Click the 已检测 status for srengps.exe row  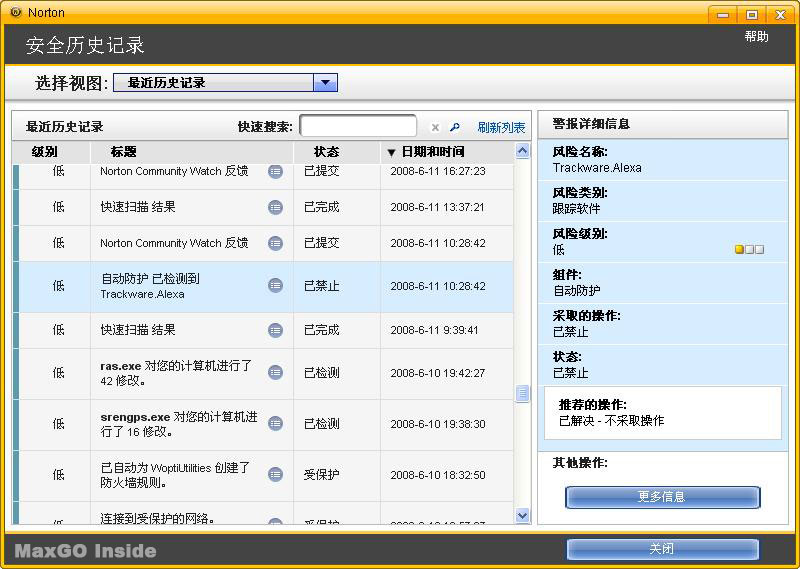[x=321, y=424]
